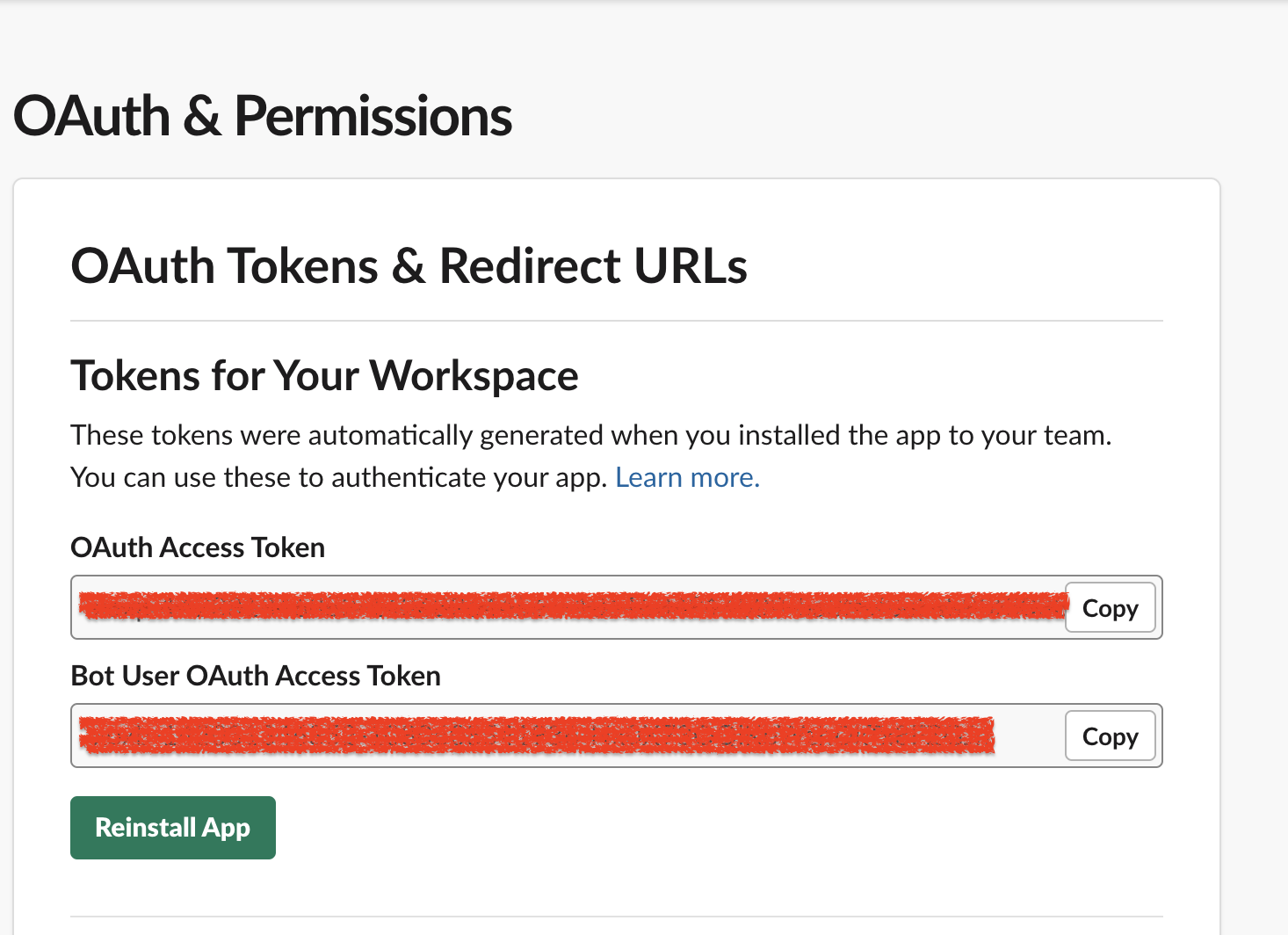Click the divider below OAuth Tokens heading
The image size is (1288, 935).
point(616,321)
